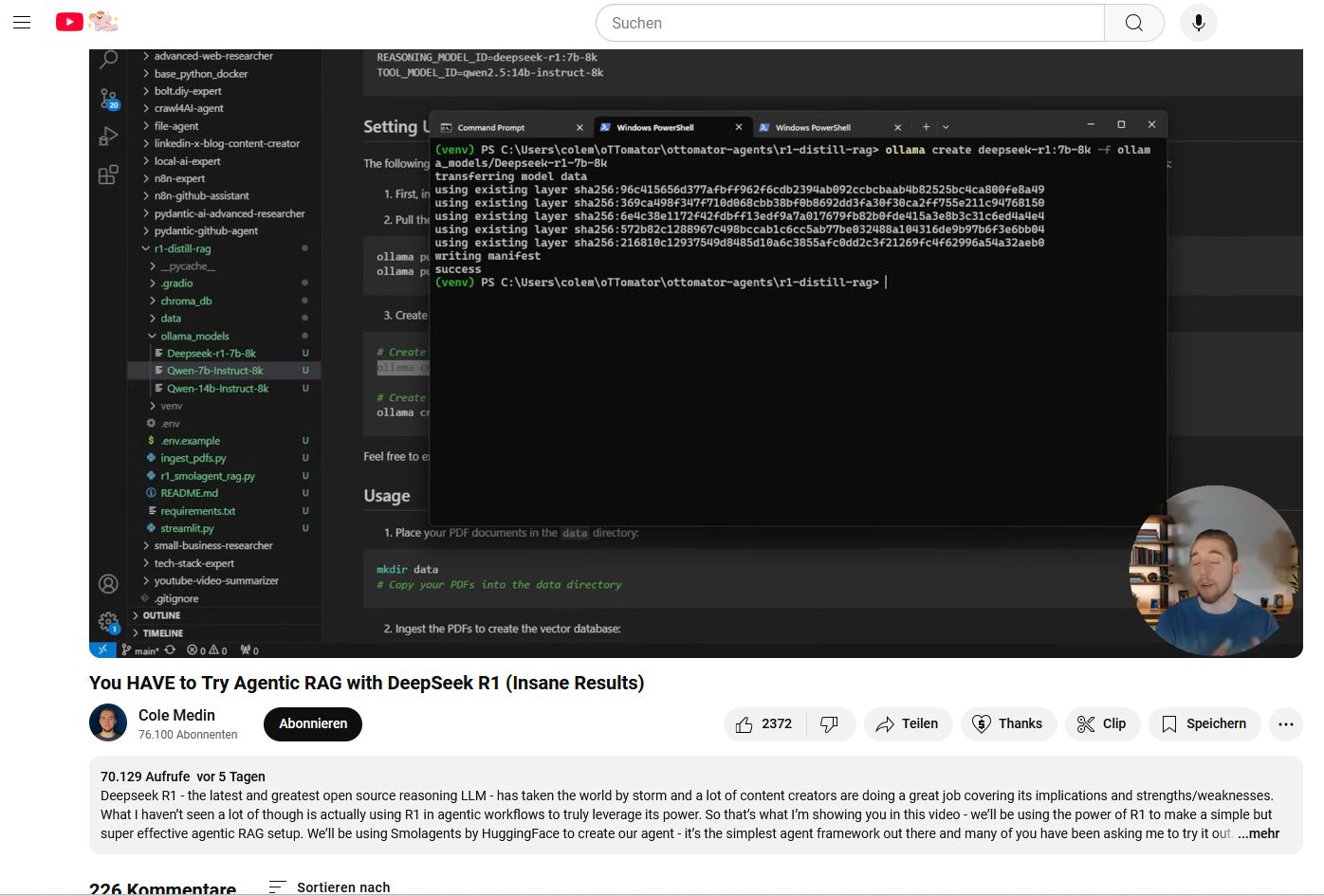Open the streamlit.py file
This screenshot has width=1324, height=896.
[x=187, y=528]
